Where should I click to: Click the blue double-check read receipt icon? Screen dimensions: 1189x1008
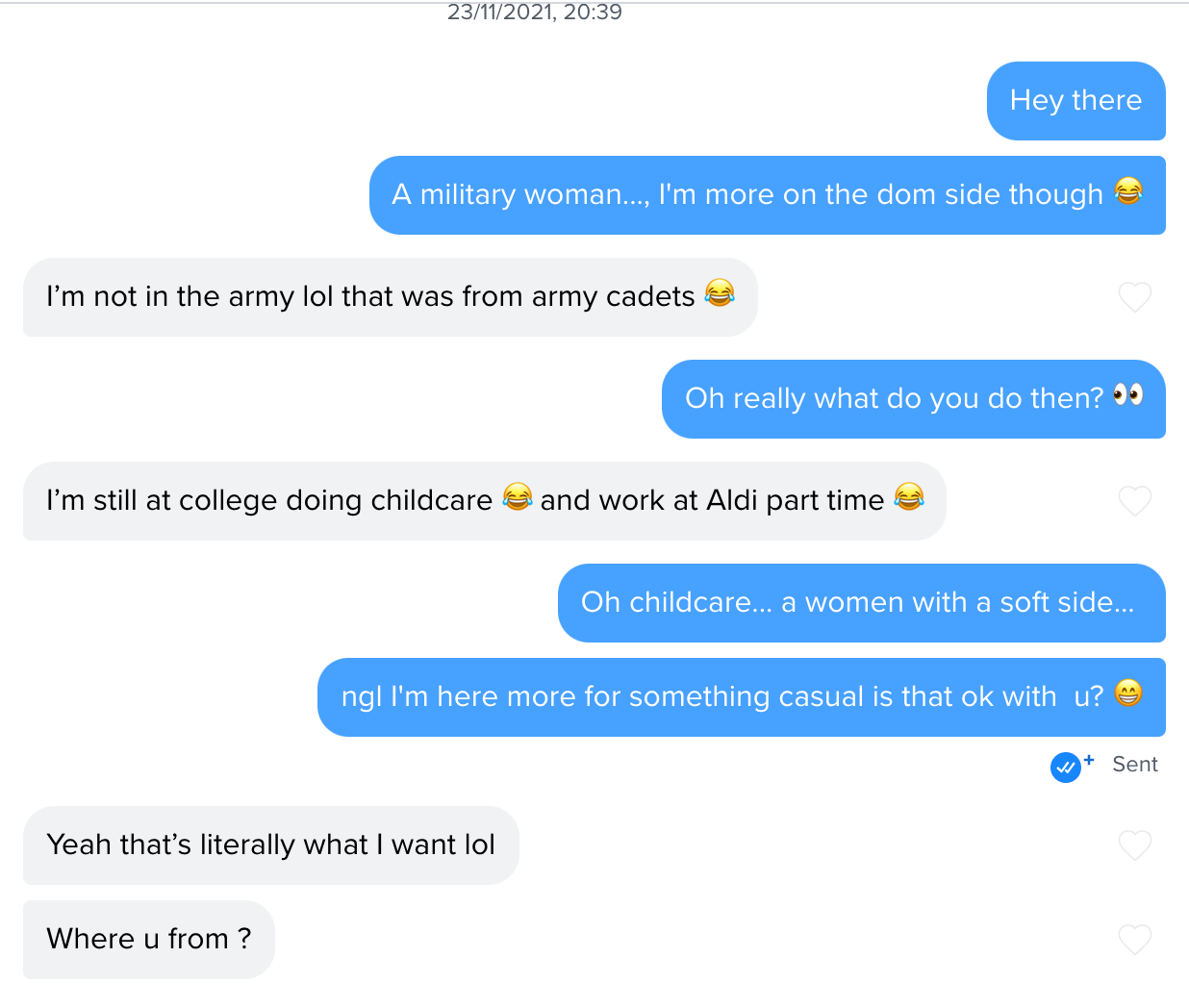click(1065, 768)
